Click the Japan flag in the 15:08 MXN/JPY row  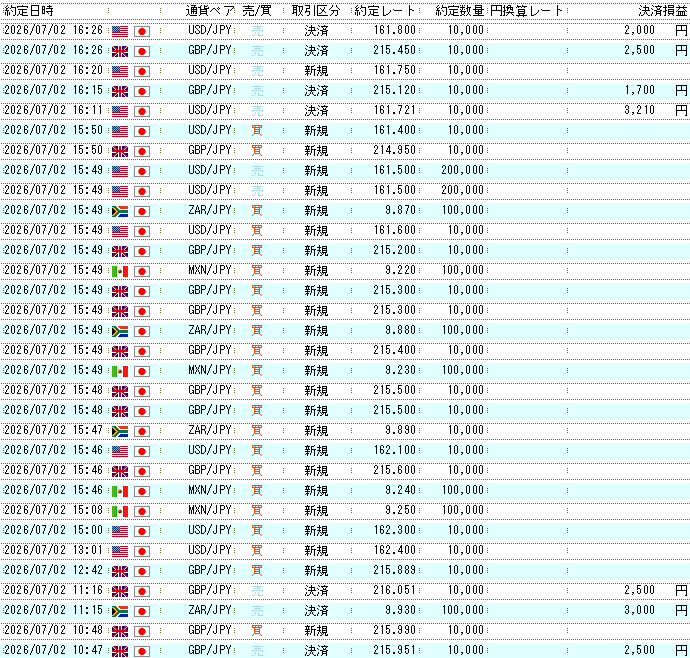tap(142, 511)
